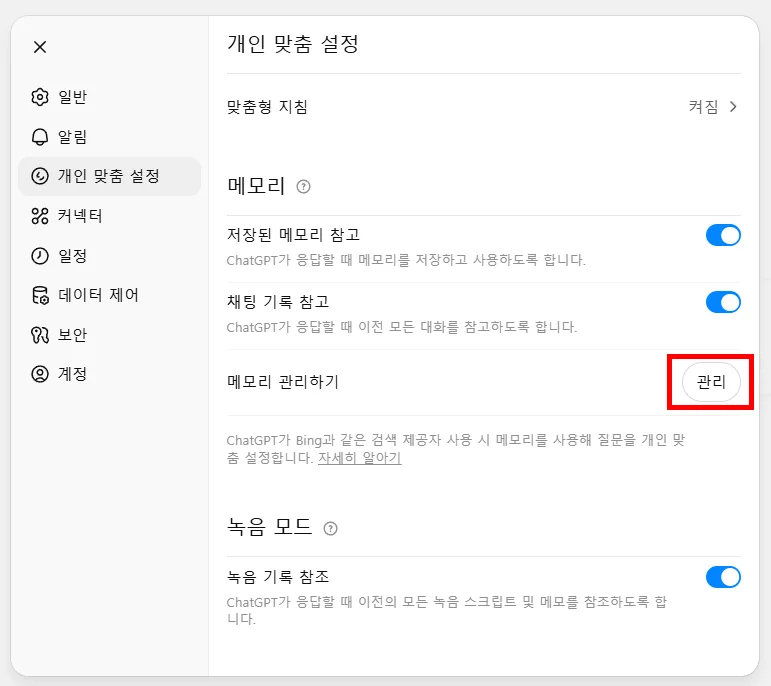Click the 녹음 기록 참조 label
The image size is (771, 686).
coord(278,576)
